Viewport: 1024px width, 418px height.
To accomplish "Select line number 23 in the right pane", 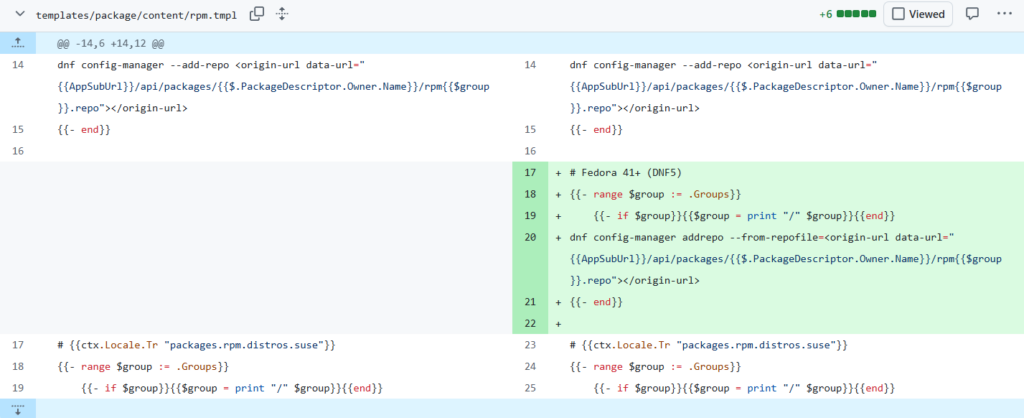I will (x=530, y=345).
